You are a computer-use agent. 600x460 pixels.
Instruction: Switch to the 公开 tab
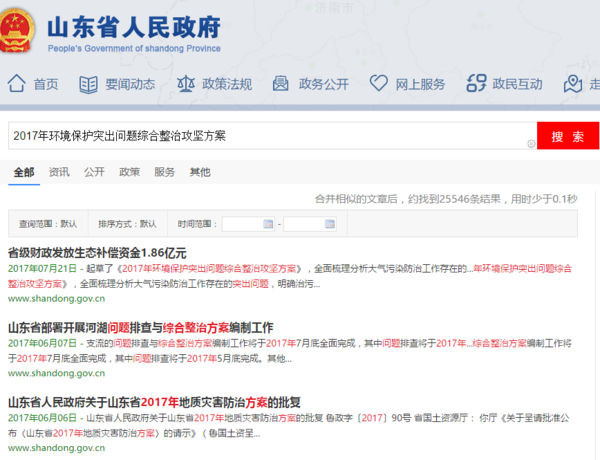click(x=94, y=172)
